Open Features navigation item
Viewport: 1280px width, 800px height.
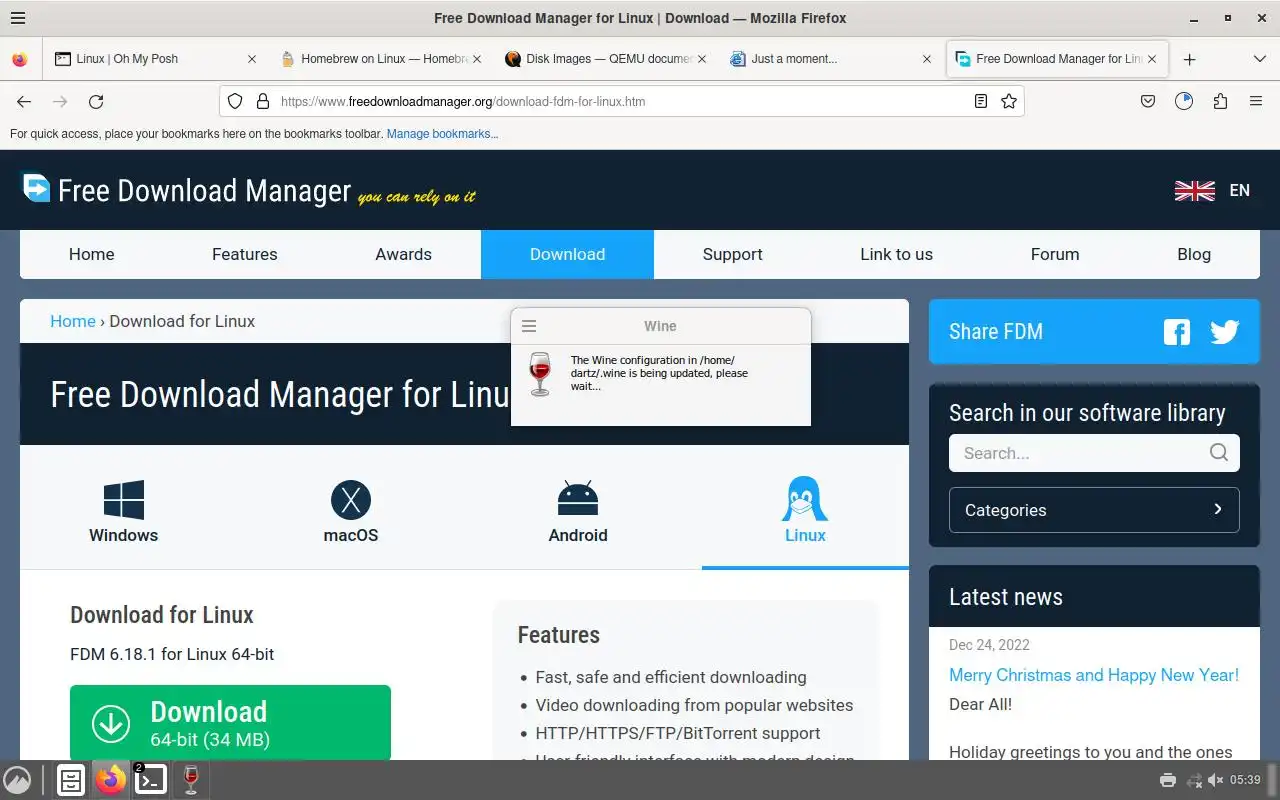coord(245,254)
